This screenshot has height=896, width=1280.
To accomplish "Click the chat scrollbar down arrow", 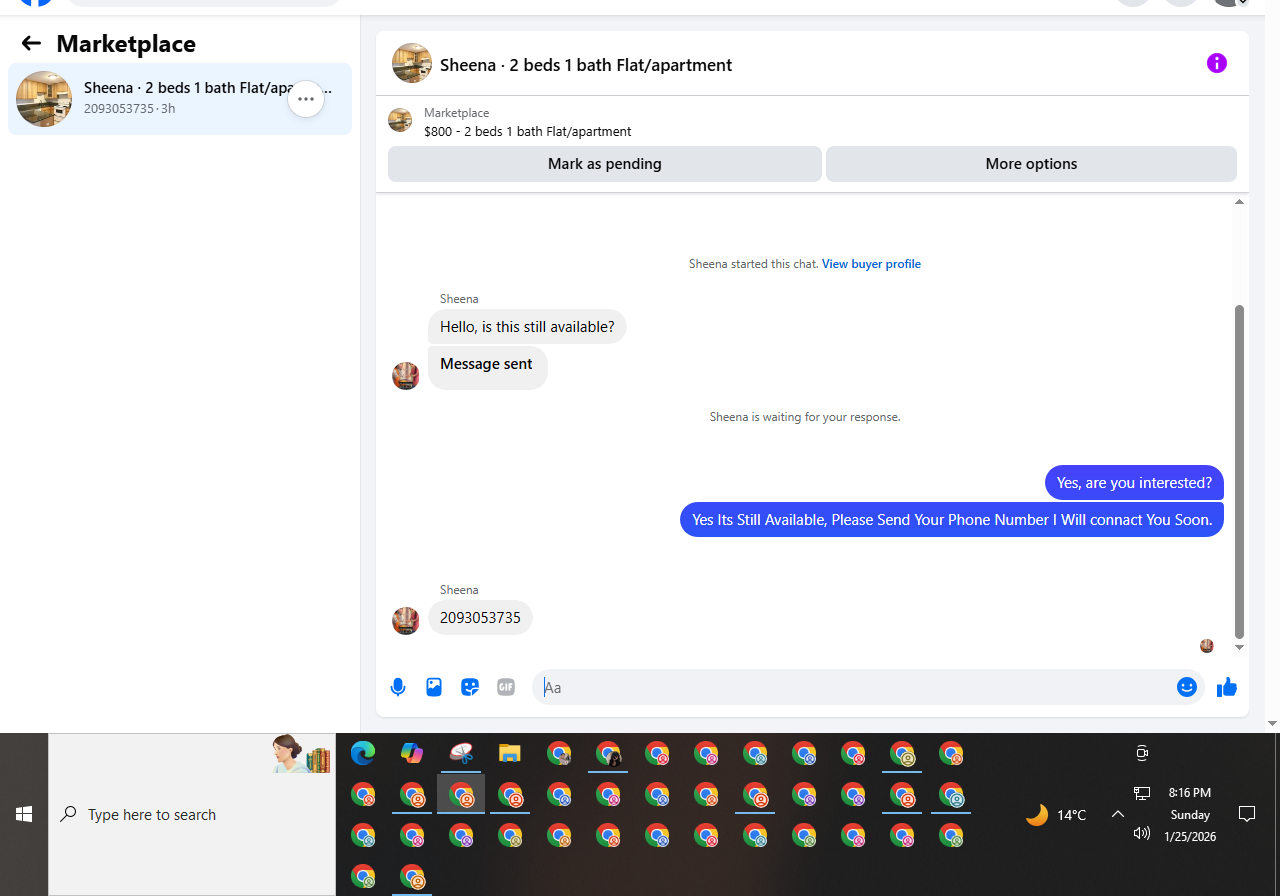I will 1240,648.
